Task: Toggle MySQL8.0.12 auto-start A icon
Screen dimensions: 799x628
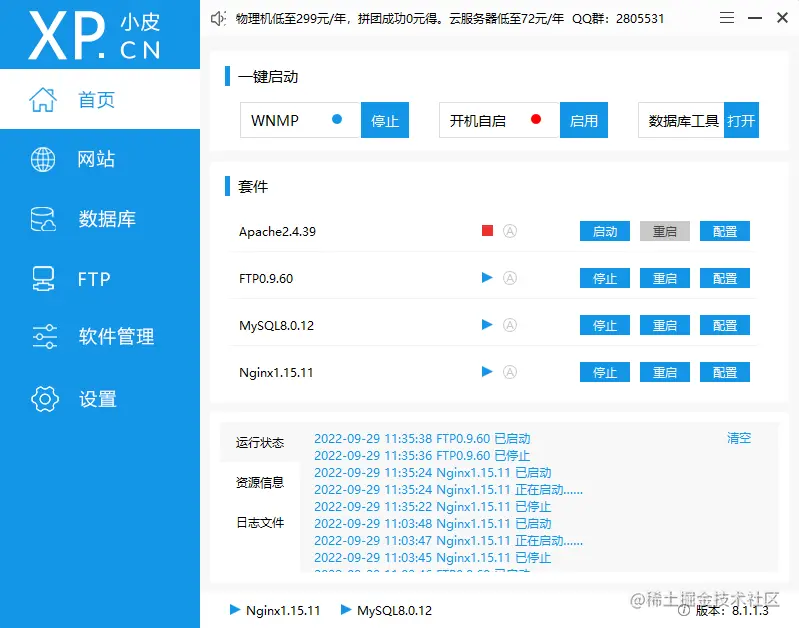Action: (x=510, y=325)
